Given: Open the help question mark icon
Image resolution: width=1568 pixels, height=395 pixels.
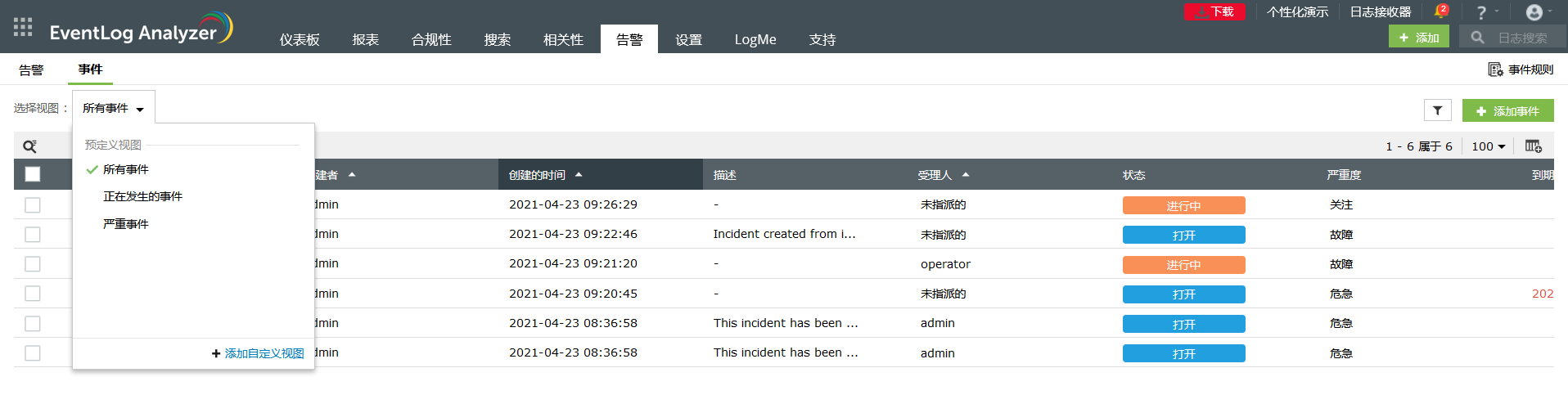Looking at the screenshot, I should 1481,12.
